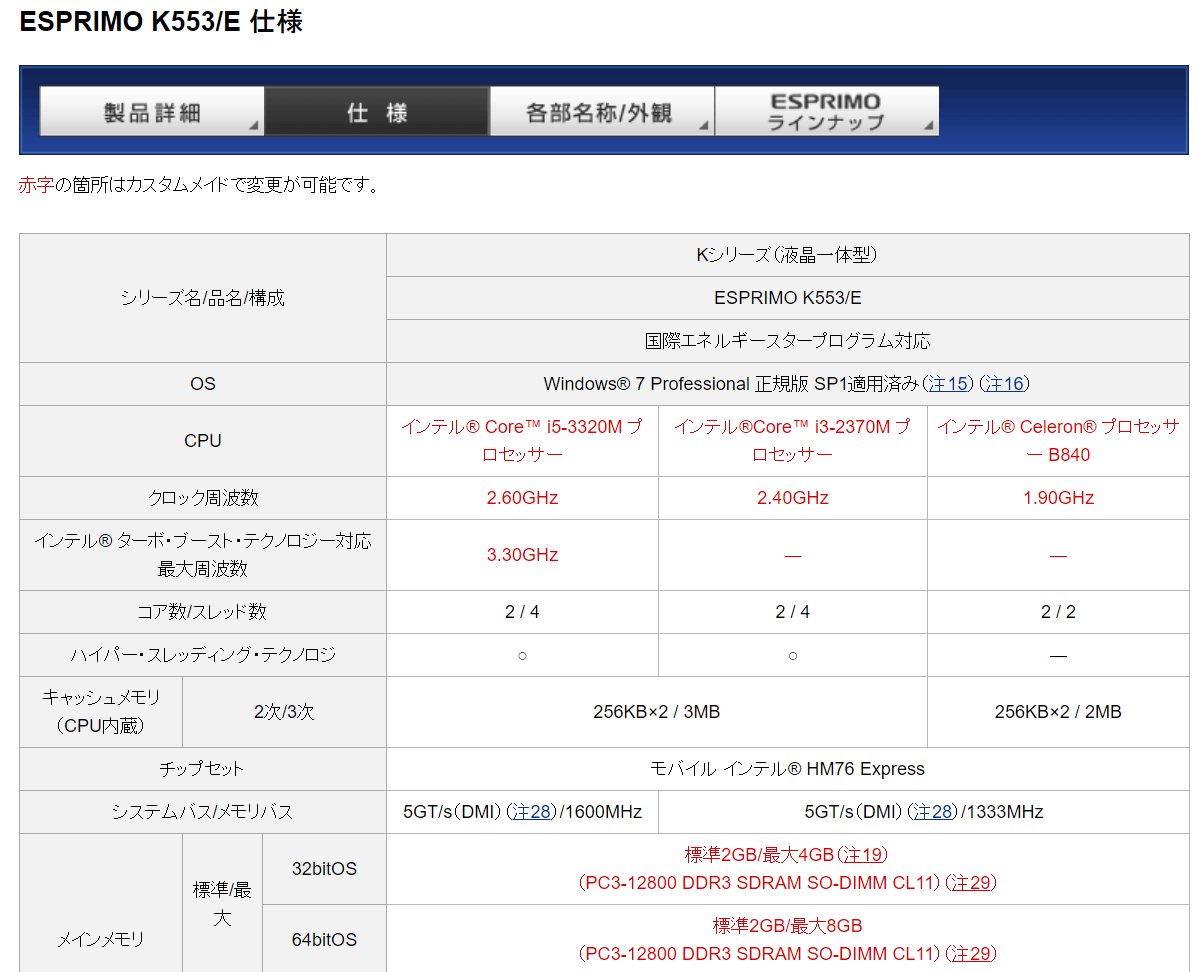1198x972 pixels.
Task: Click the "シリーズ名/品名/構成" row header
Action: pyautogui.click(x=202, y=298)
